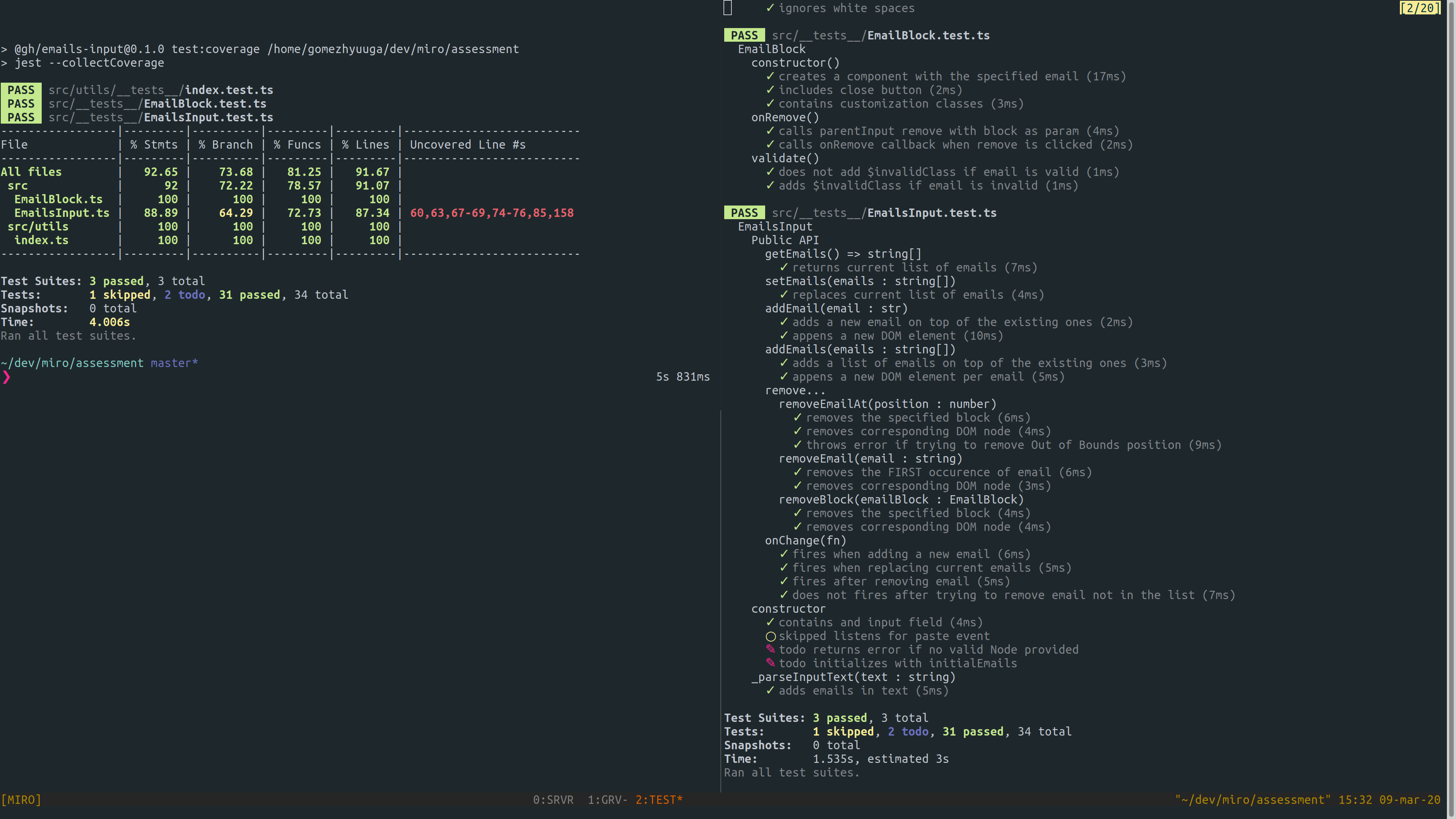Screen dimensions: 1456x819
Task: Switch to tmux window 1:GRV
Action: (607, 800)
